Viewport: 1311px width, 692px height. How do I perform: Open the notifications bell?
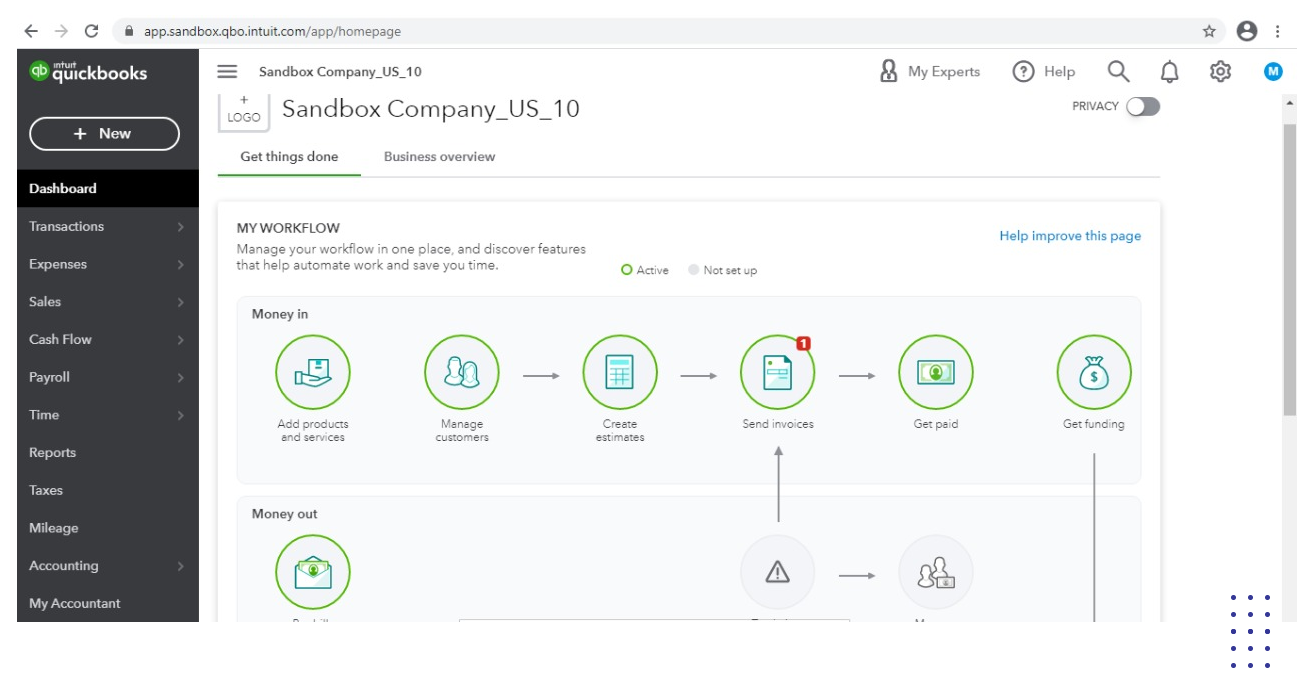[1169, 72]
